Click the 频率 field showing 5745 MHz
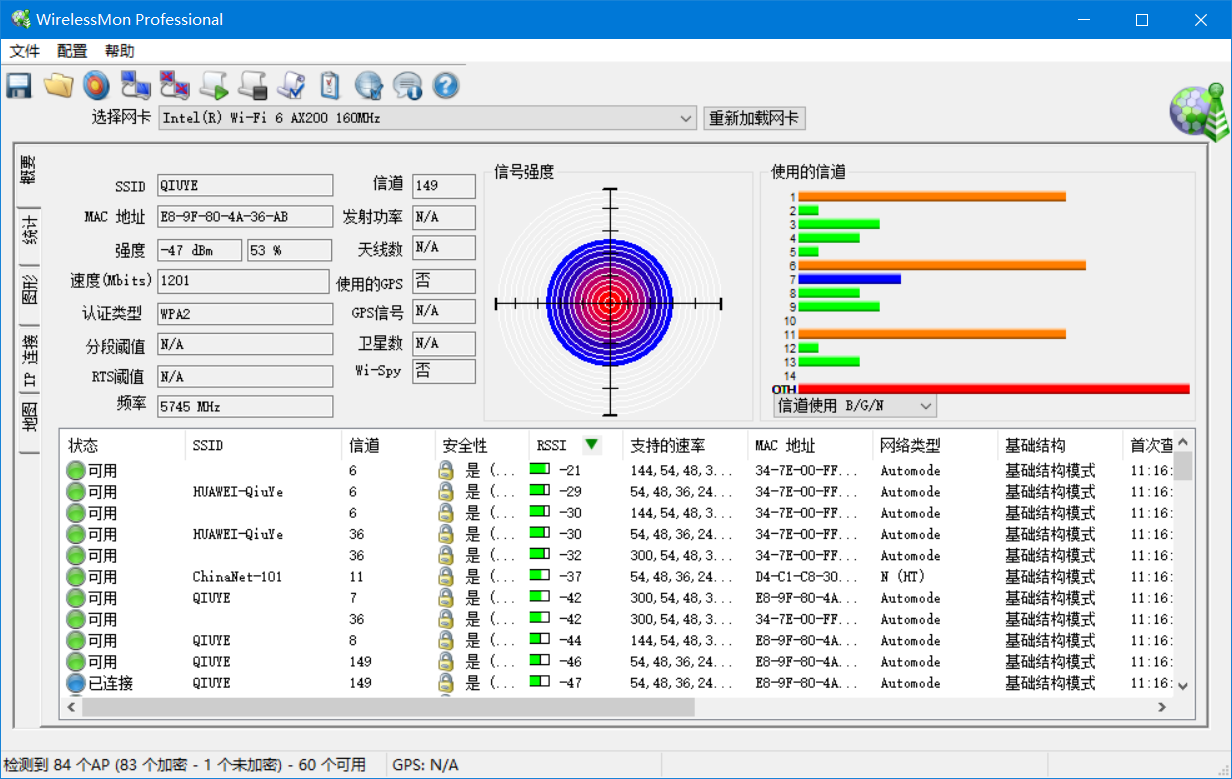The image size is (1232, 779). click(245, 406)
